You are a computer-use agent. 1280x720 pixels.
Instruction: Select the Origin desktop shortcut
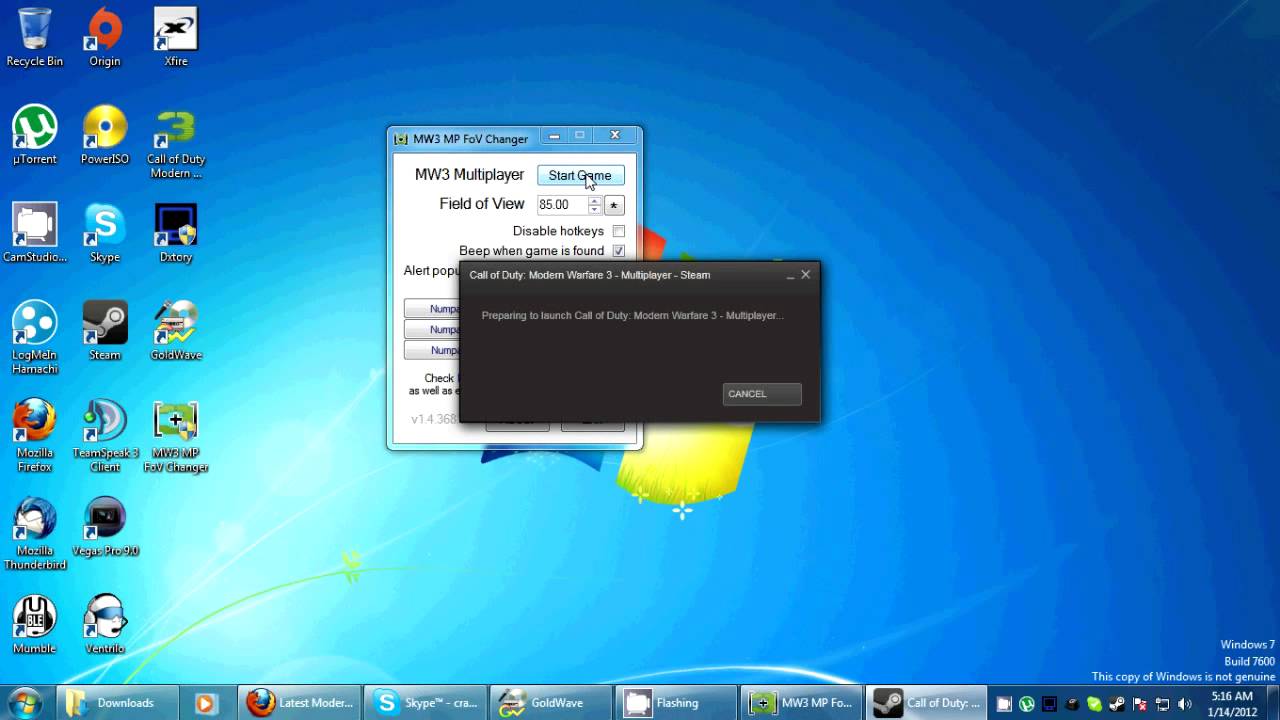(104, 37)
